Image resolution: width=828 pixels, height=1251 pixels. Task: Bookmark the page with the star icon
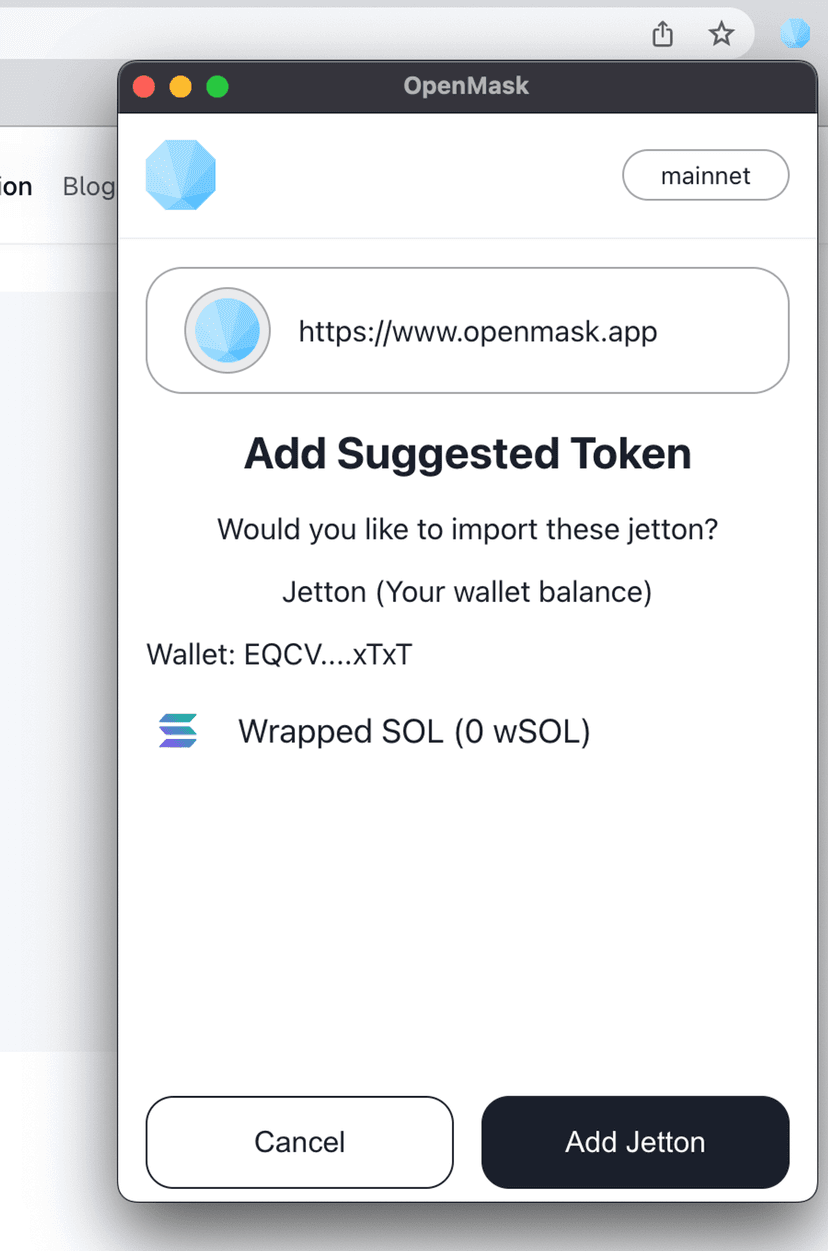coord(721,35)
